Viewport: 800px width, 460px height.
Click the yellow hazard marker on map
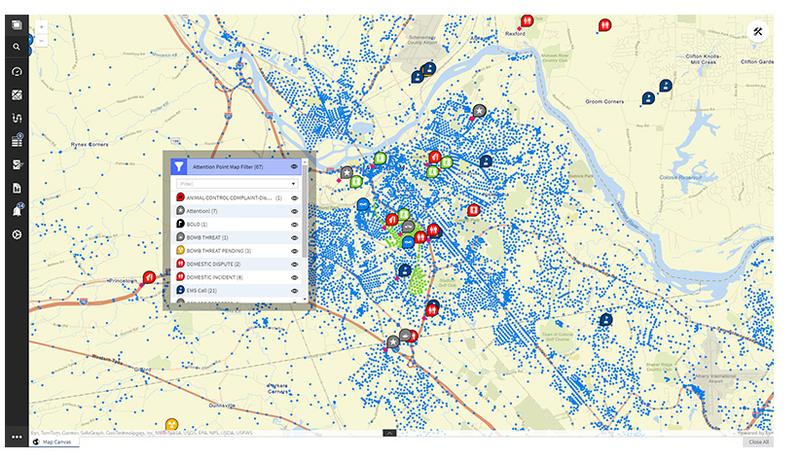[172, 424]
